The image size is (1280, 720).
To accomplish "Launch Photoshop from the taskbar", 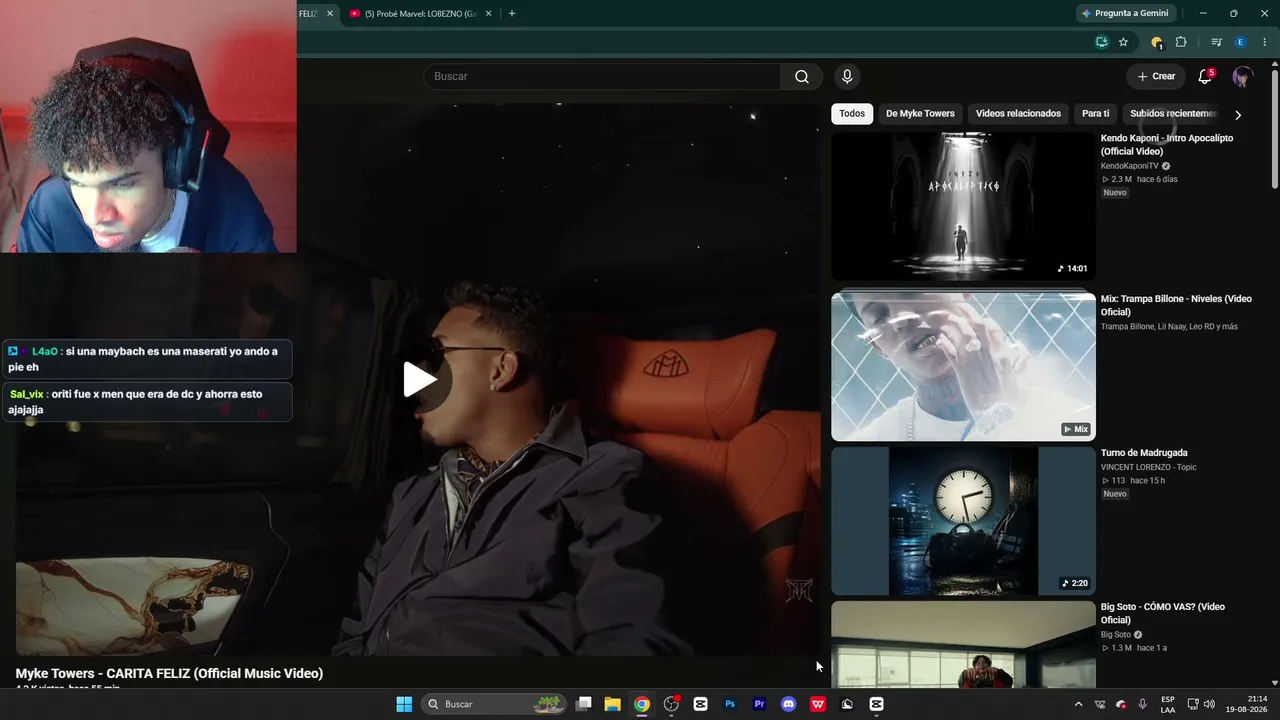I will [x=730, y=704].
